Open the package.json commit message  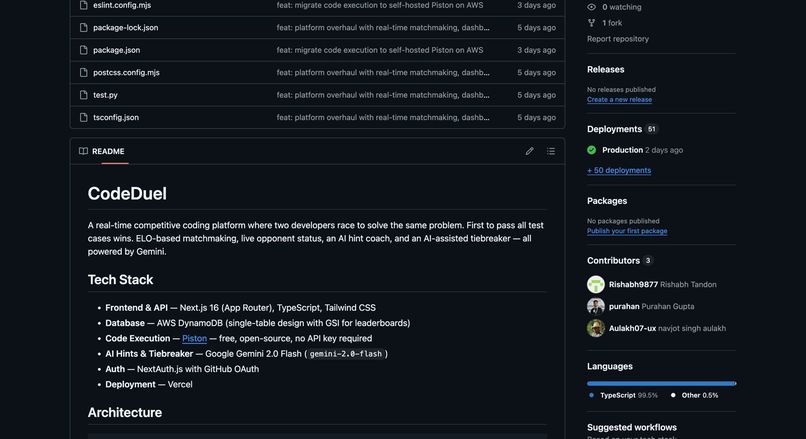coord(380,50)
